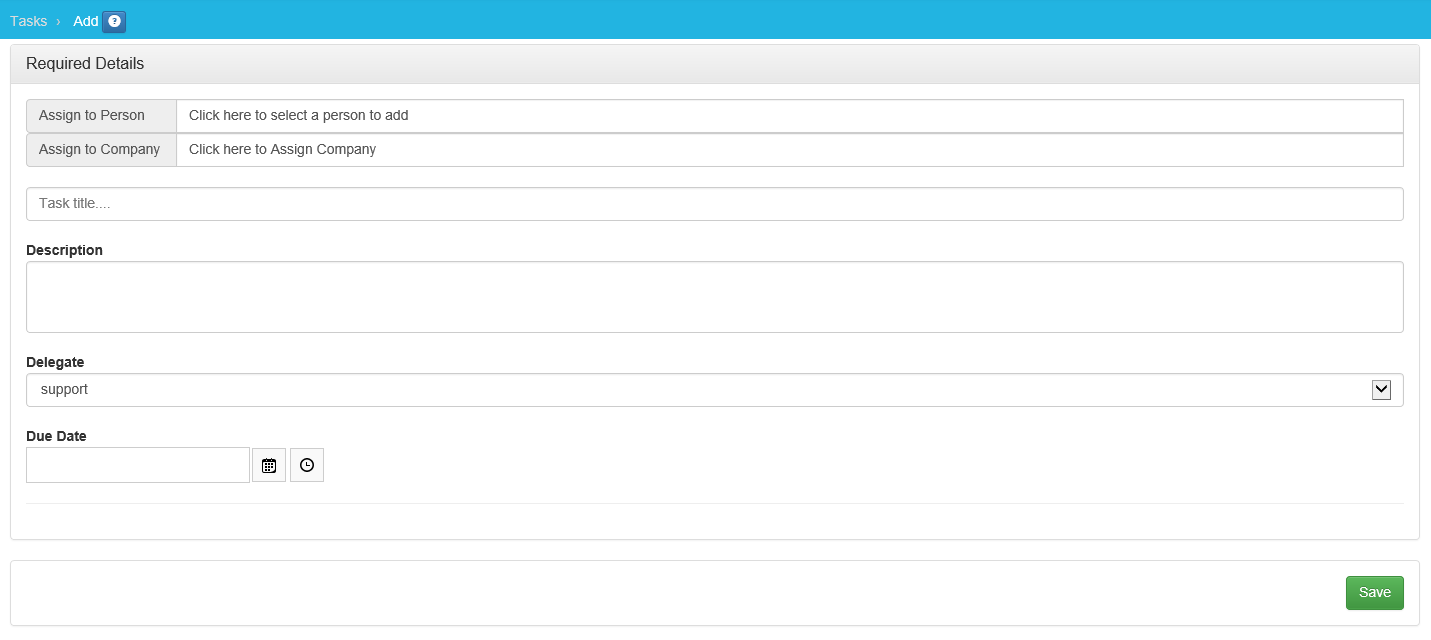Viewport: 1431px width, 640px height.
Task: Click the Due Date text field
Action: click(x=138, y=465)
